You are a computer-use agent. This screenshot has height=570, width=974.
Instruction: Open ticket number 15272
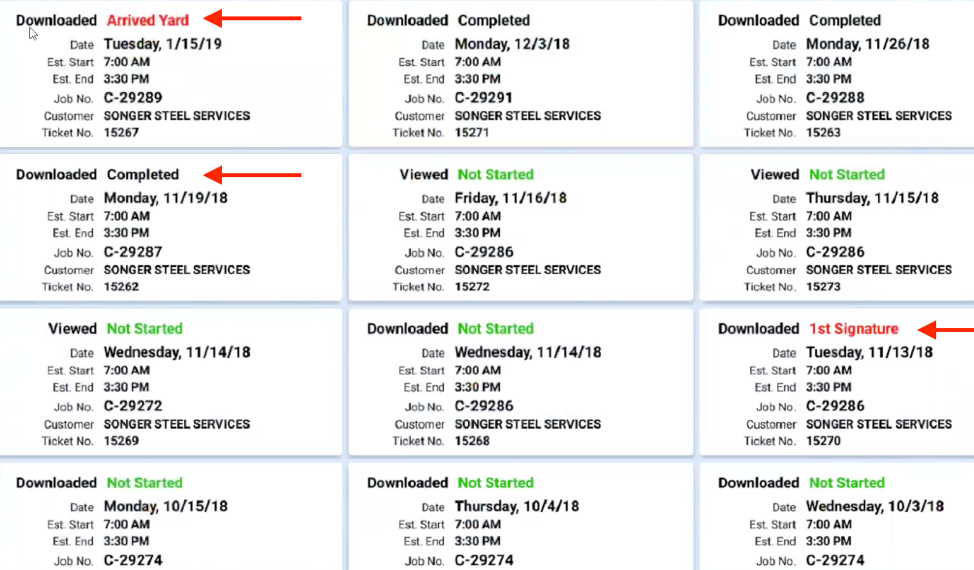(x=472, y=287)
